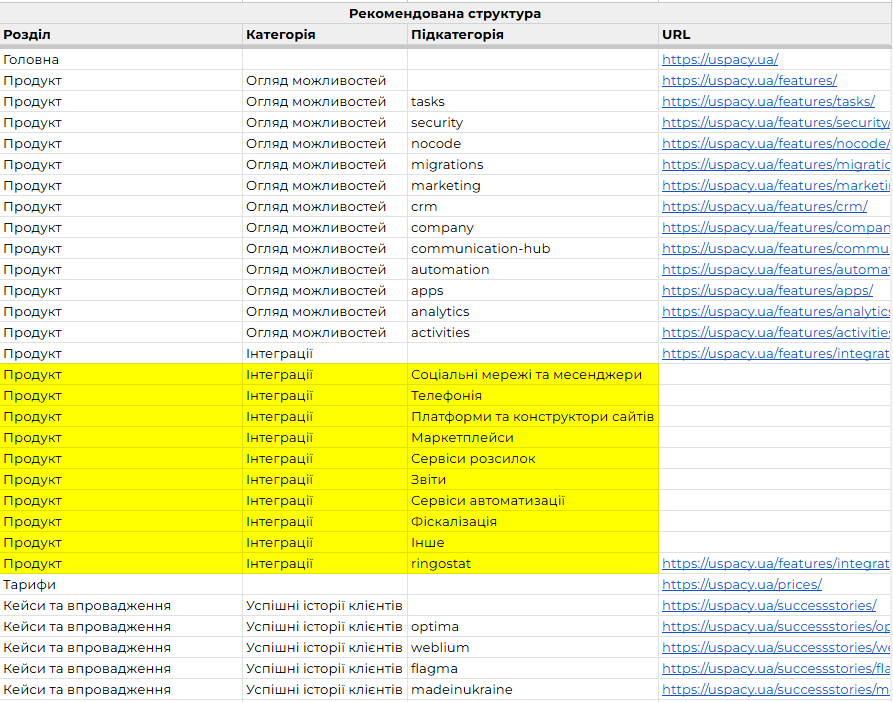Image resolution: width=893 pixels, height=702 pixels.
Task: Follow the features/company link
Action: 775,228
